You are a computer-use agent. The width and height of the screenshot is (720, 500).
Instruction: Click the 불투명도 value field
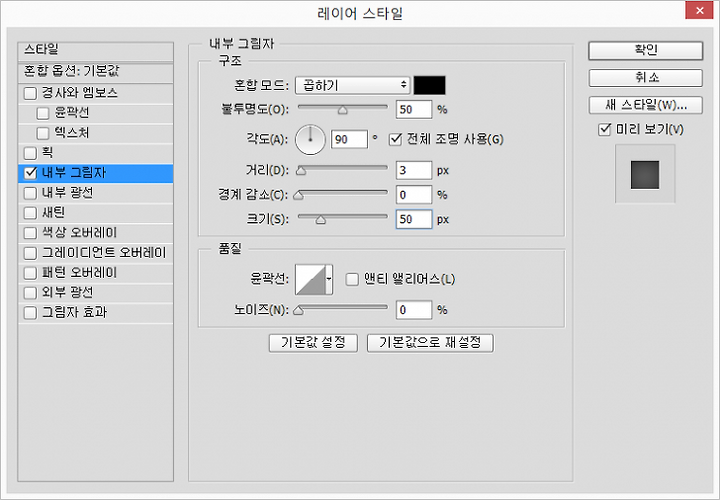click(414, 110)
